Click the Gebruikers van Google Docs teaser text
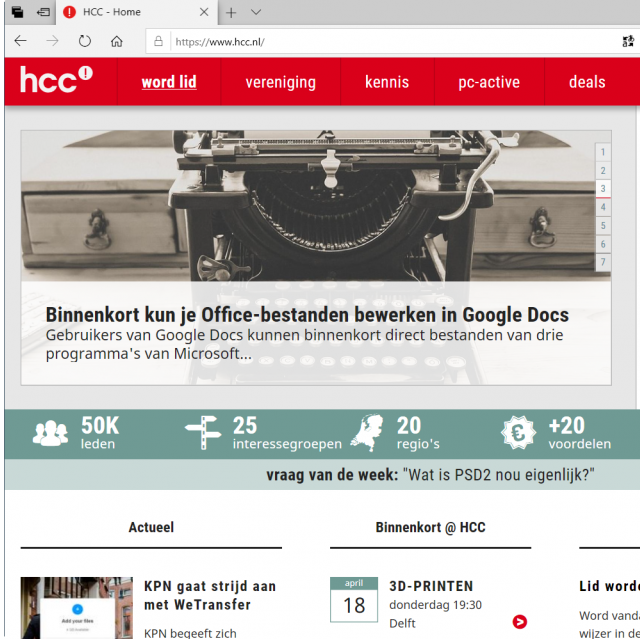Screen dimensions: 640x640 (304, 344)
